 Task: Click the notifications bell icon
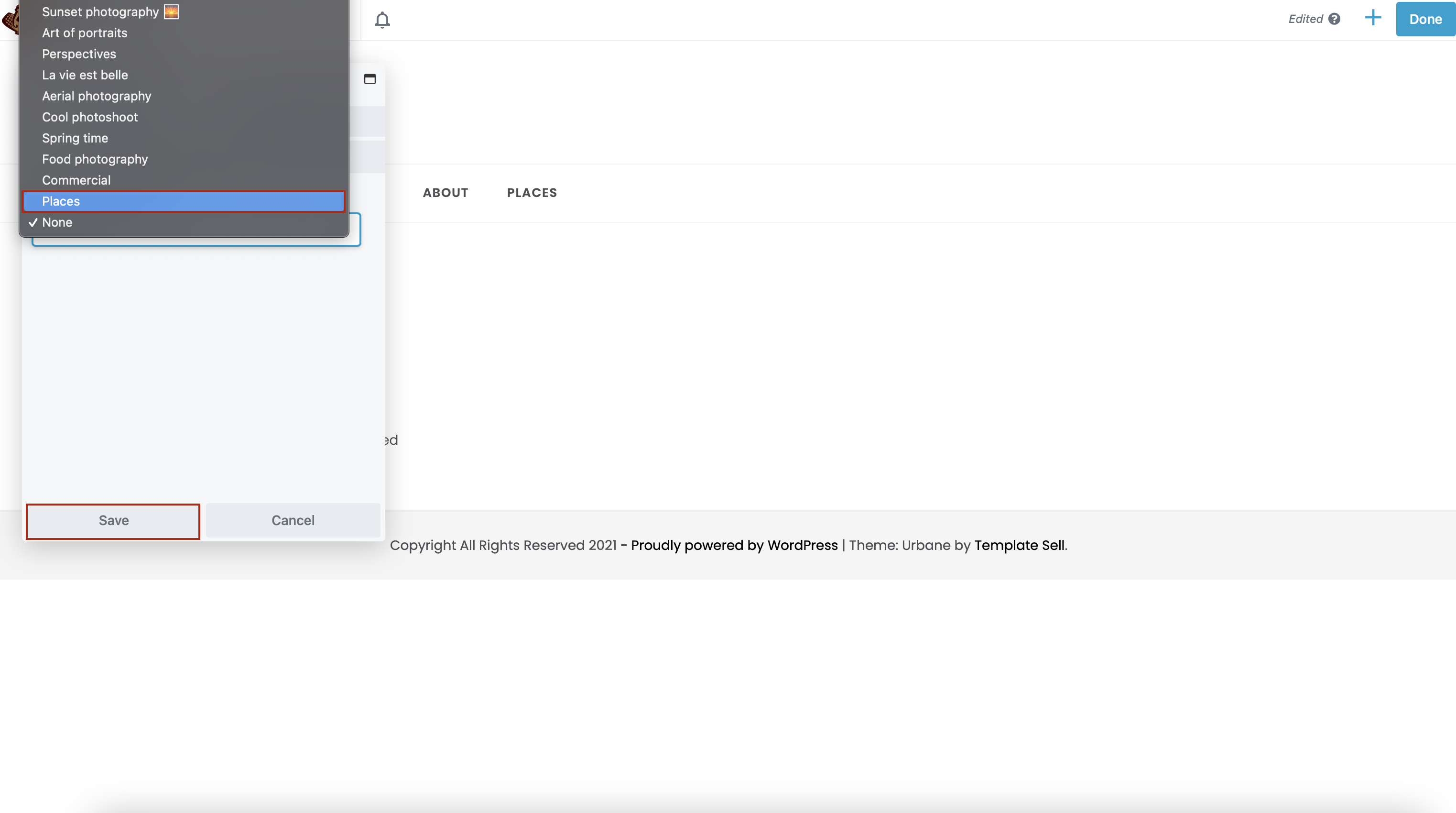pyautogui.click(x=382, y=20)
